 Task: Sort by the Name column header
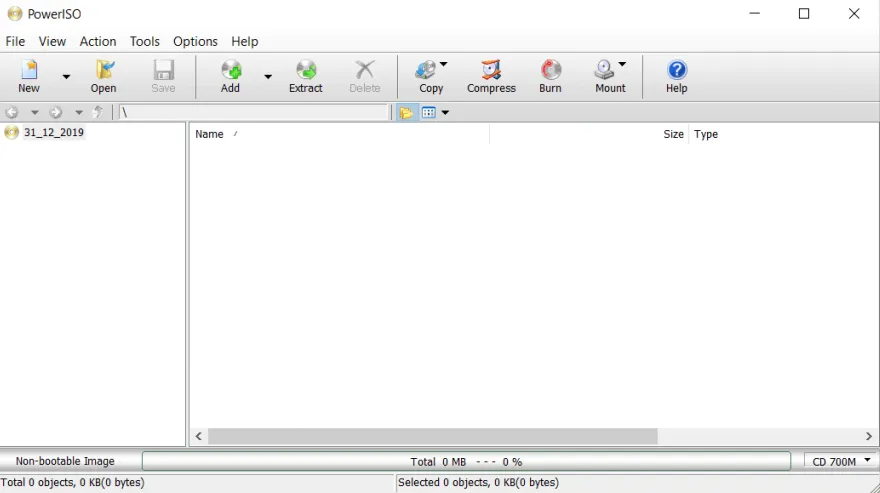click(340, 134)
